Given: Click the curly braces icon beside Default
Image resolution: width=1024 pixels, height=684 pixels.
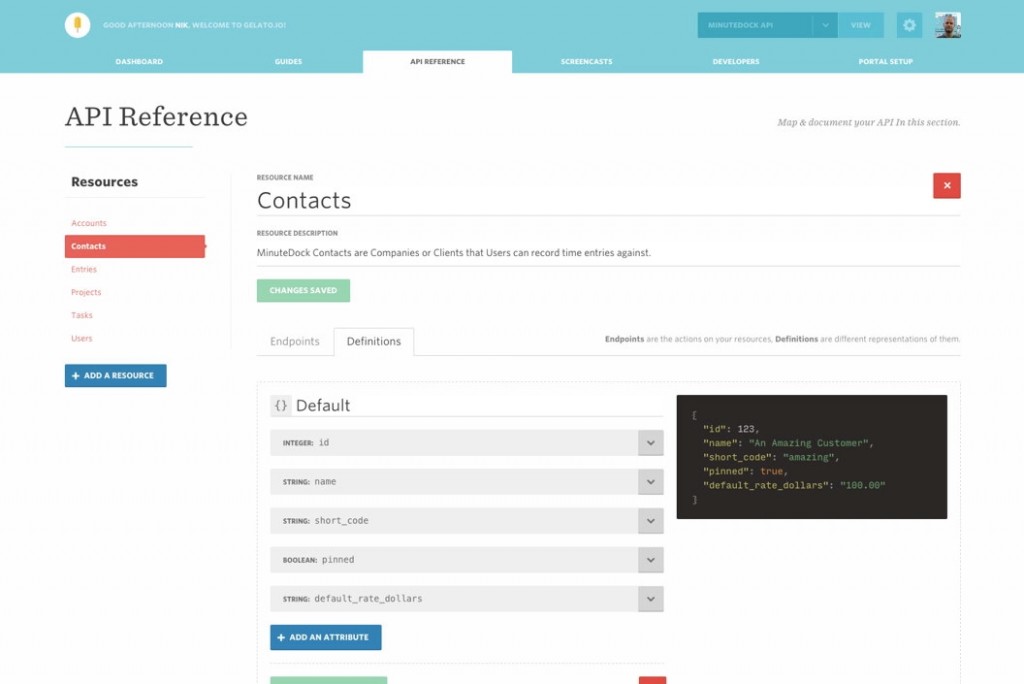Looking at the screenshot, I should [x=280, y=405].
